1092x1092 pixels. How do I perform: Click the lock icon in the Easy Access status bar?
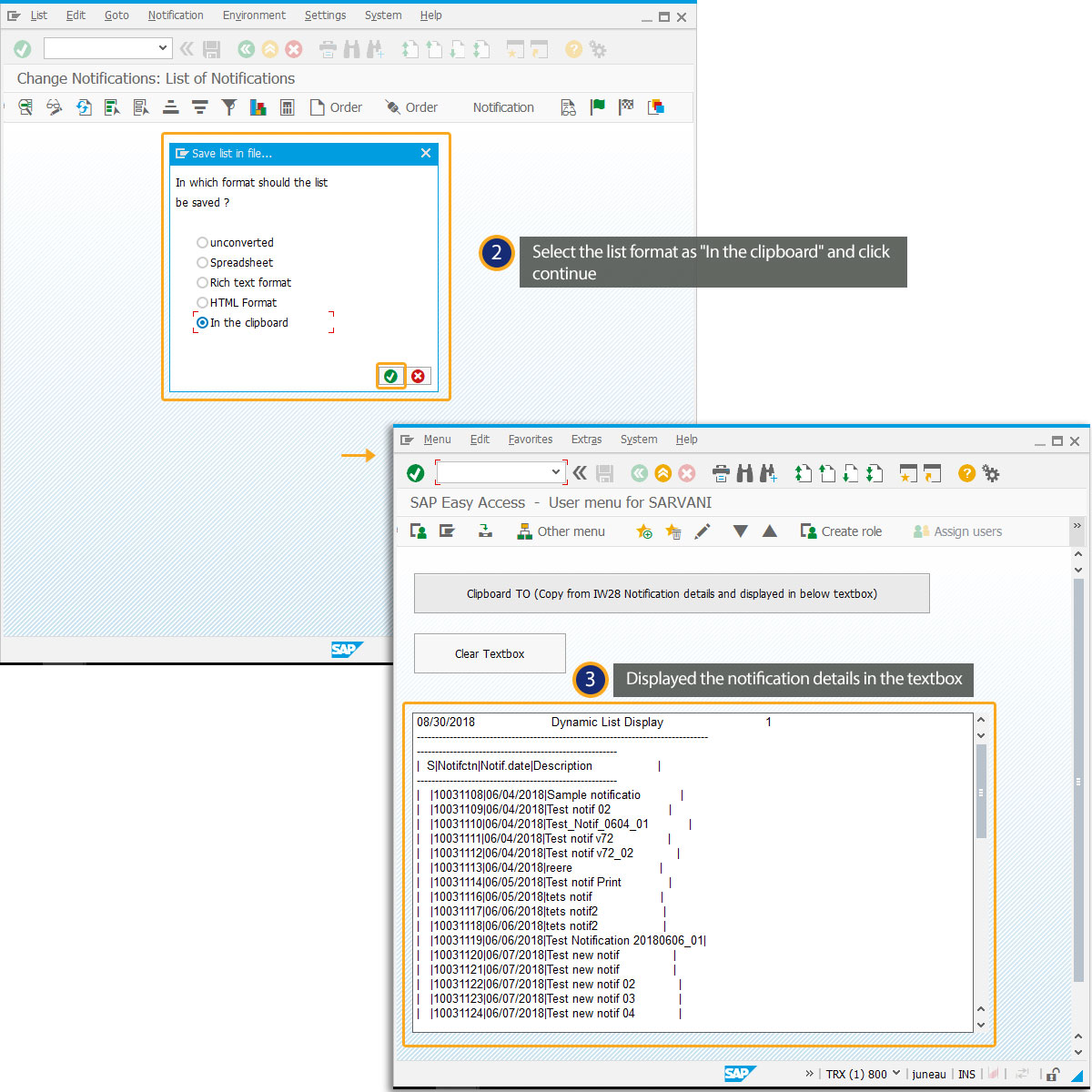click(1053, 1074)
